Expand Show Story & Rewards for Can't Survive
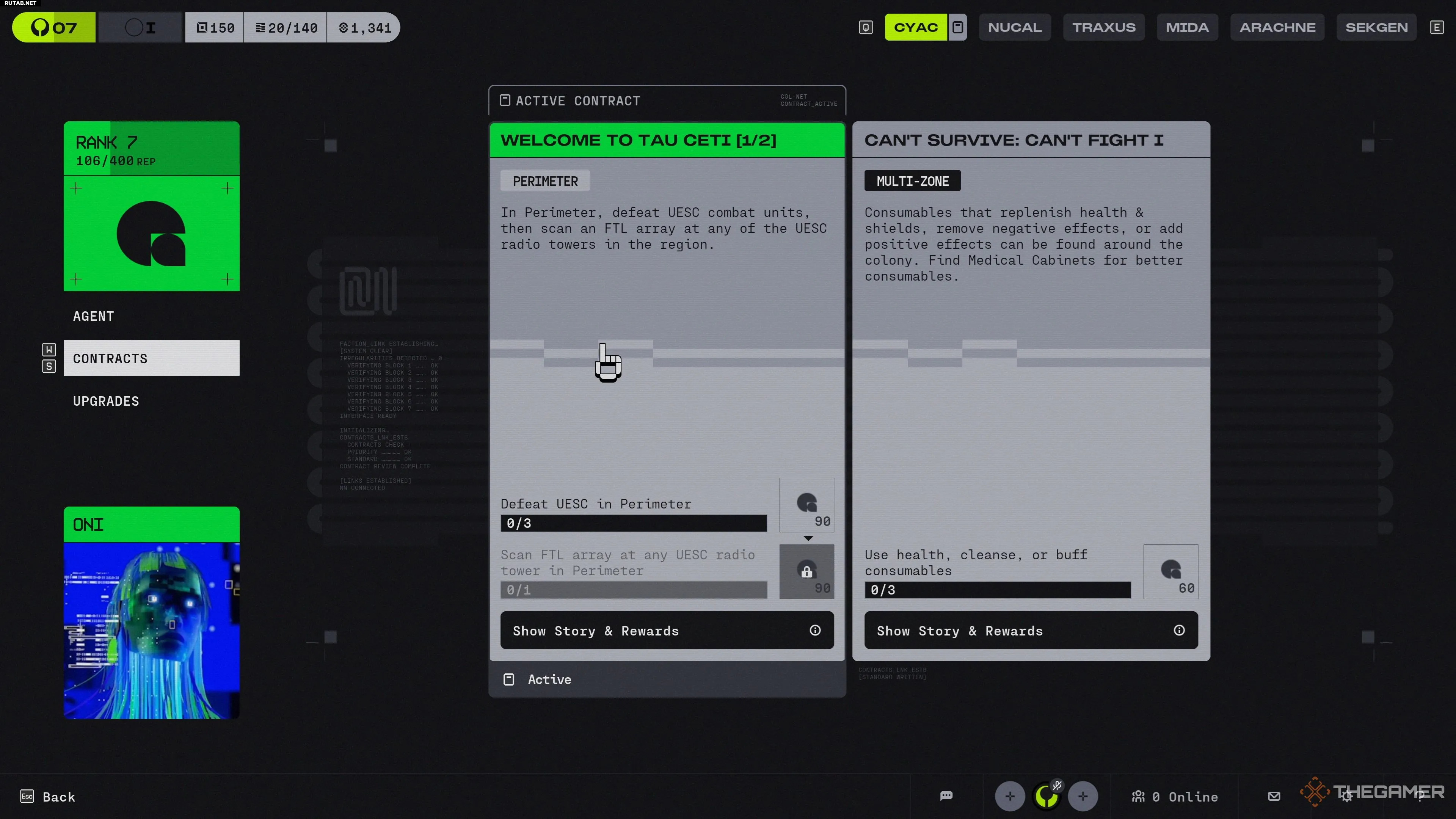 pos(1031,630)
